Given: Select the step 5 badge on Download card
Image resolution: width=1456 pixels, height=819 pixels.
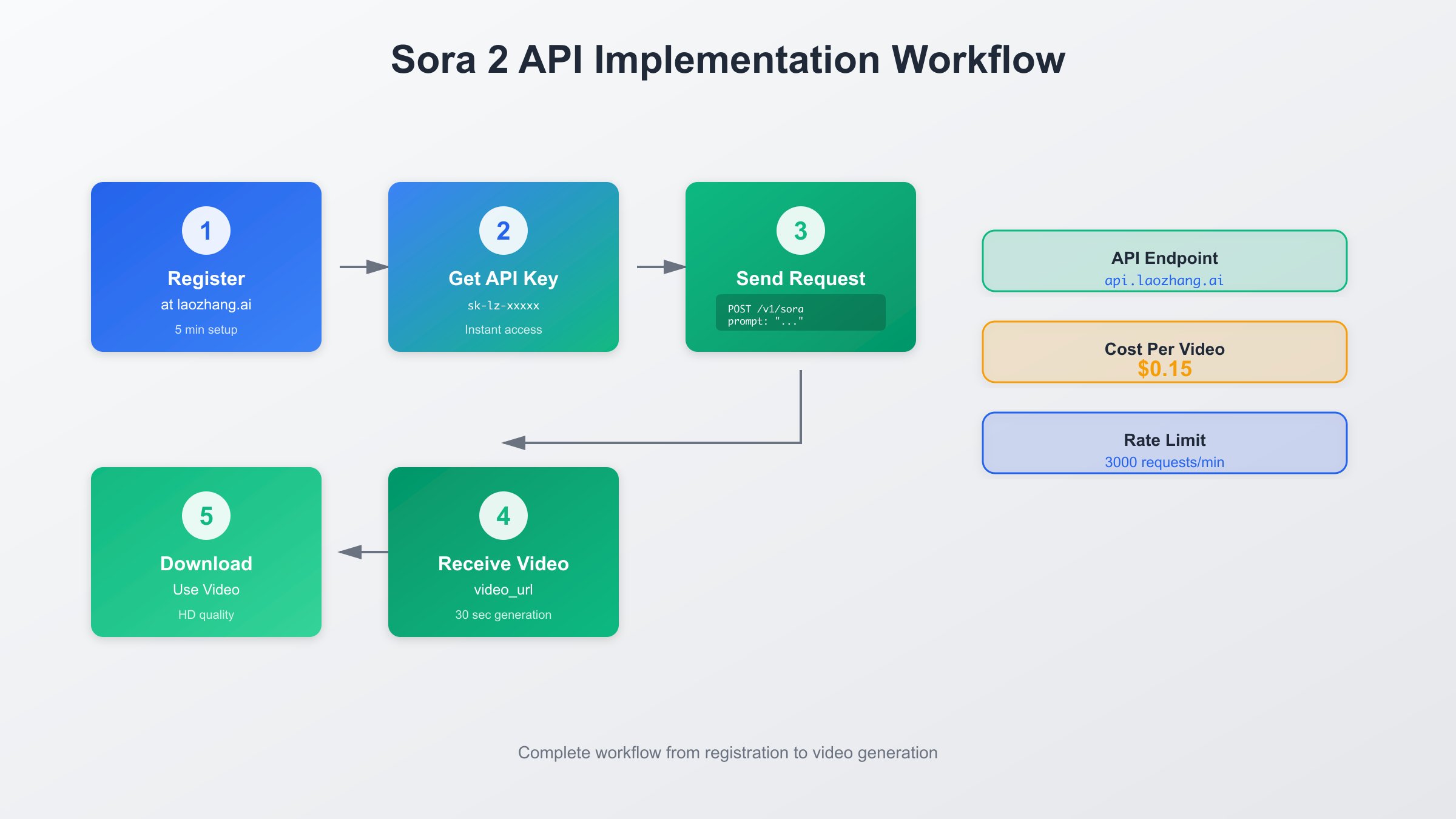Looking at the screenshot, I should click(x=206, y=515).
